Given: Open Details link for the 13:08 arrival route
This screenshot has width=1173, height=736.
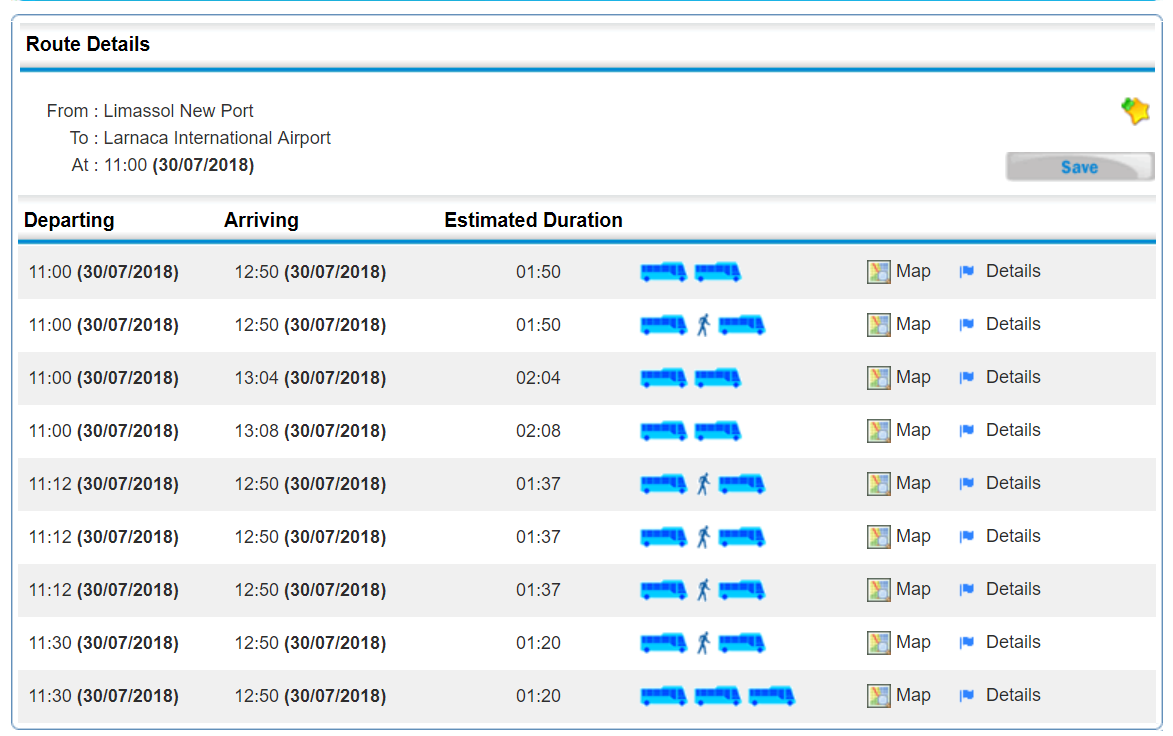Looking at the screenshot, I should (x=1012, y=430).
